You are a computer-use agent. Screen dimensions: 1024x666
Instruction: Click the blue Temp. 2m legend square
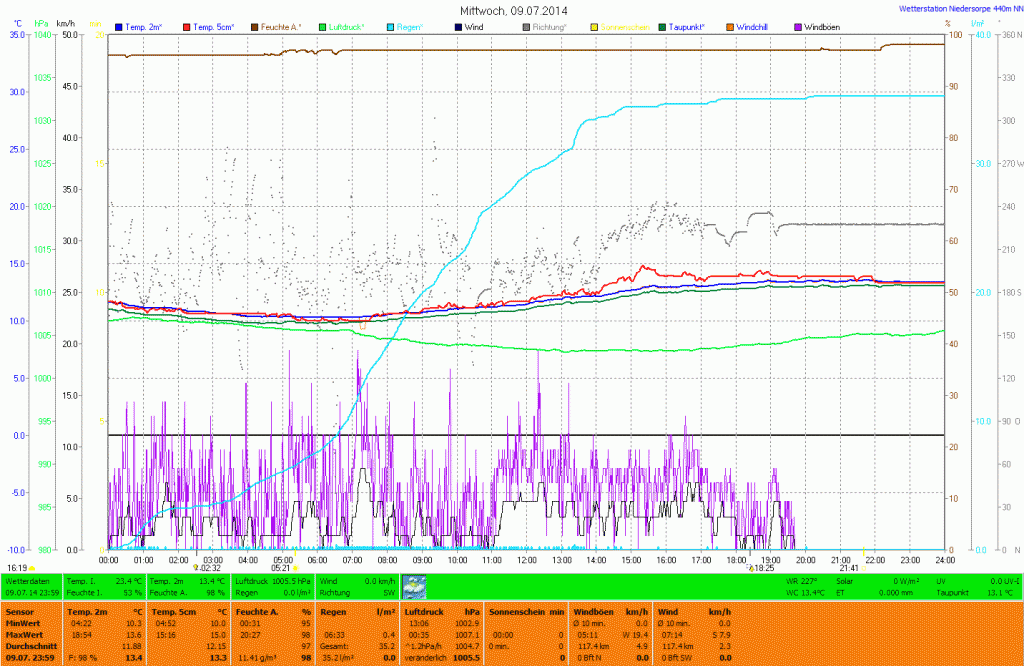(120, 26)
